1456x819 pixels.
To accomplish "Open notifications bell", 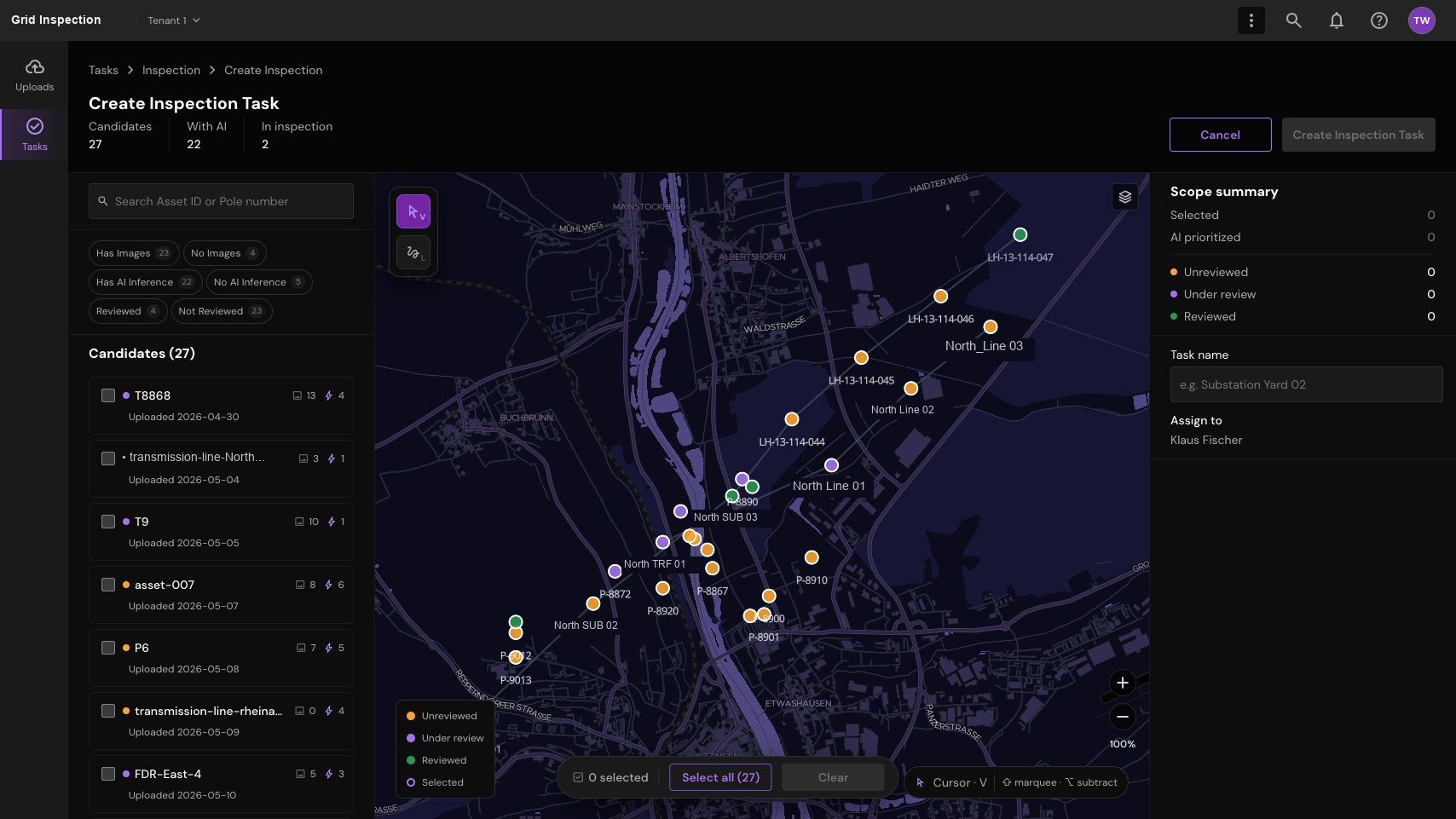I will pyautogui.click(x=1337, y=20).
